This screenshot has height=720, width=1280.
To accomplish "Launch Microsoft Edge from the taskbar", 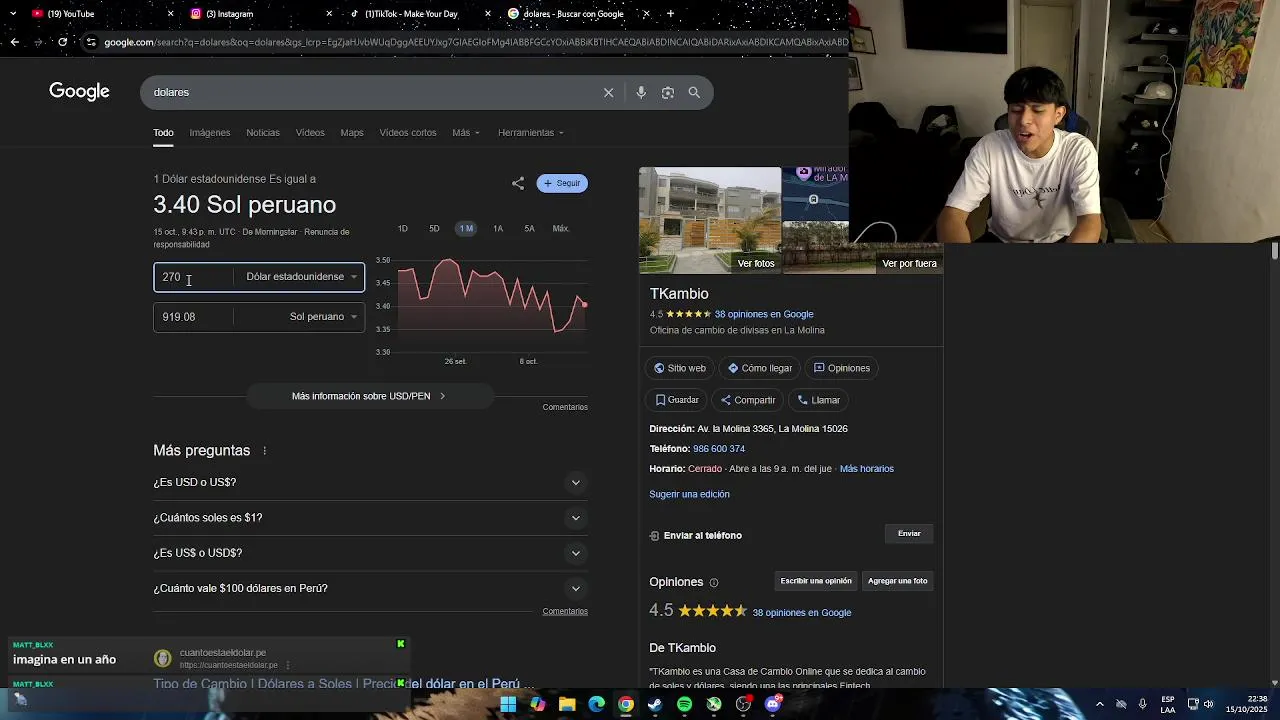I will pyautogui.click(x=597, y=704).
